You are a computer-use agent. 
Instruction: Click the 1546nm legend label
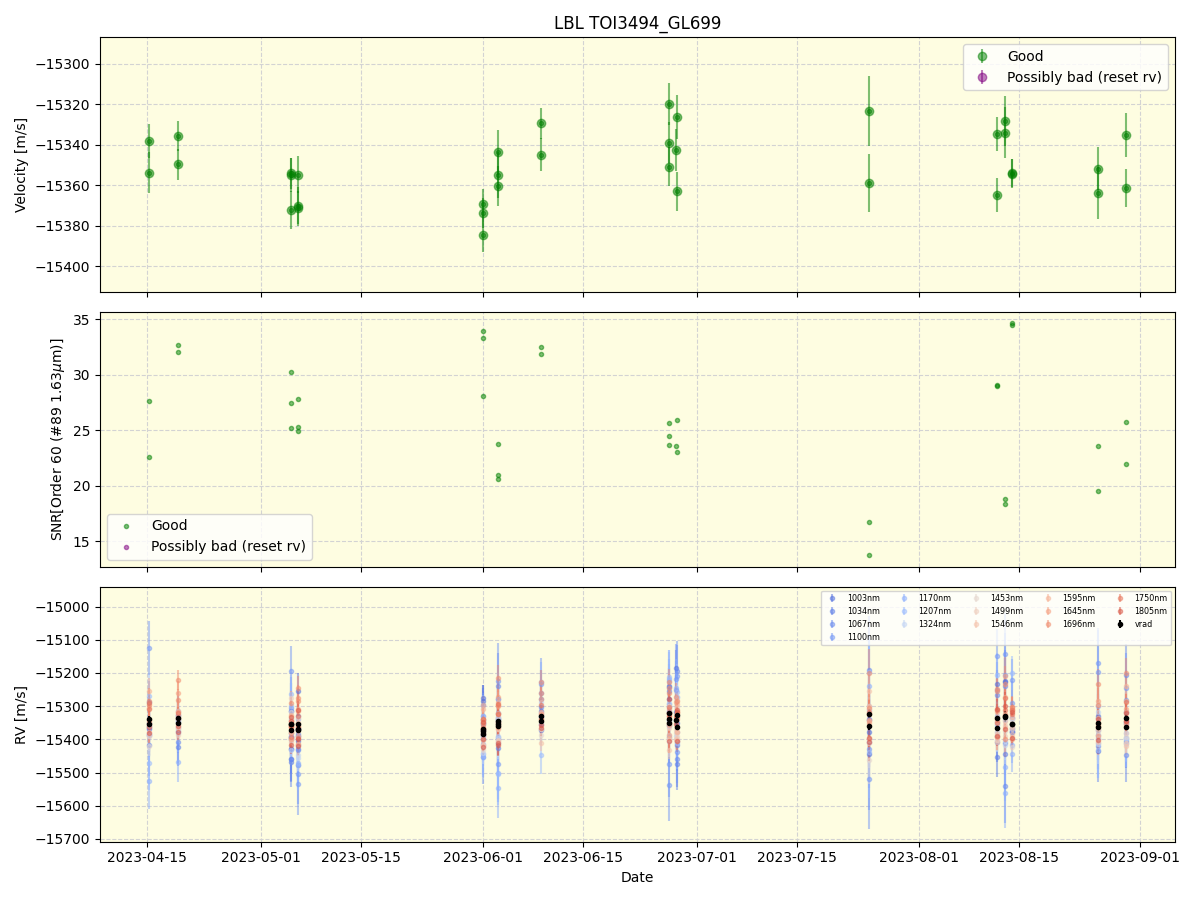click(x=1007, y=624)
